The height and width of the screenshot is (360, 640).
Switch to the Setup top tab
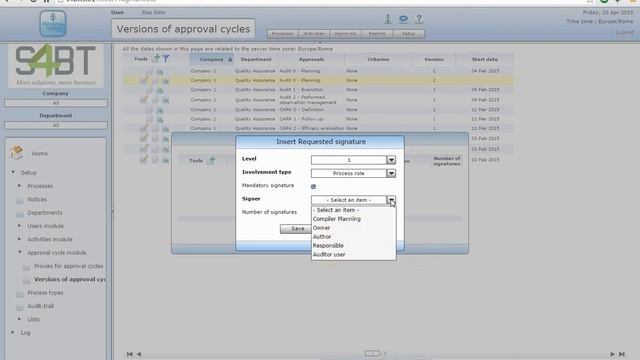coord(409,34)
